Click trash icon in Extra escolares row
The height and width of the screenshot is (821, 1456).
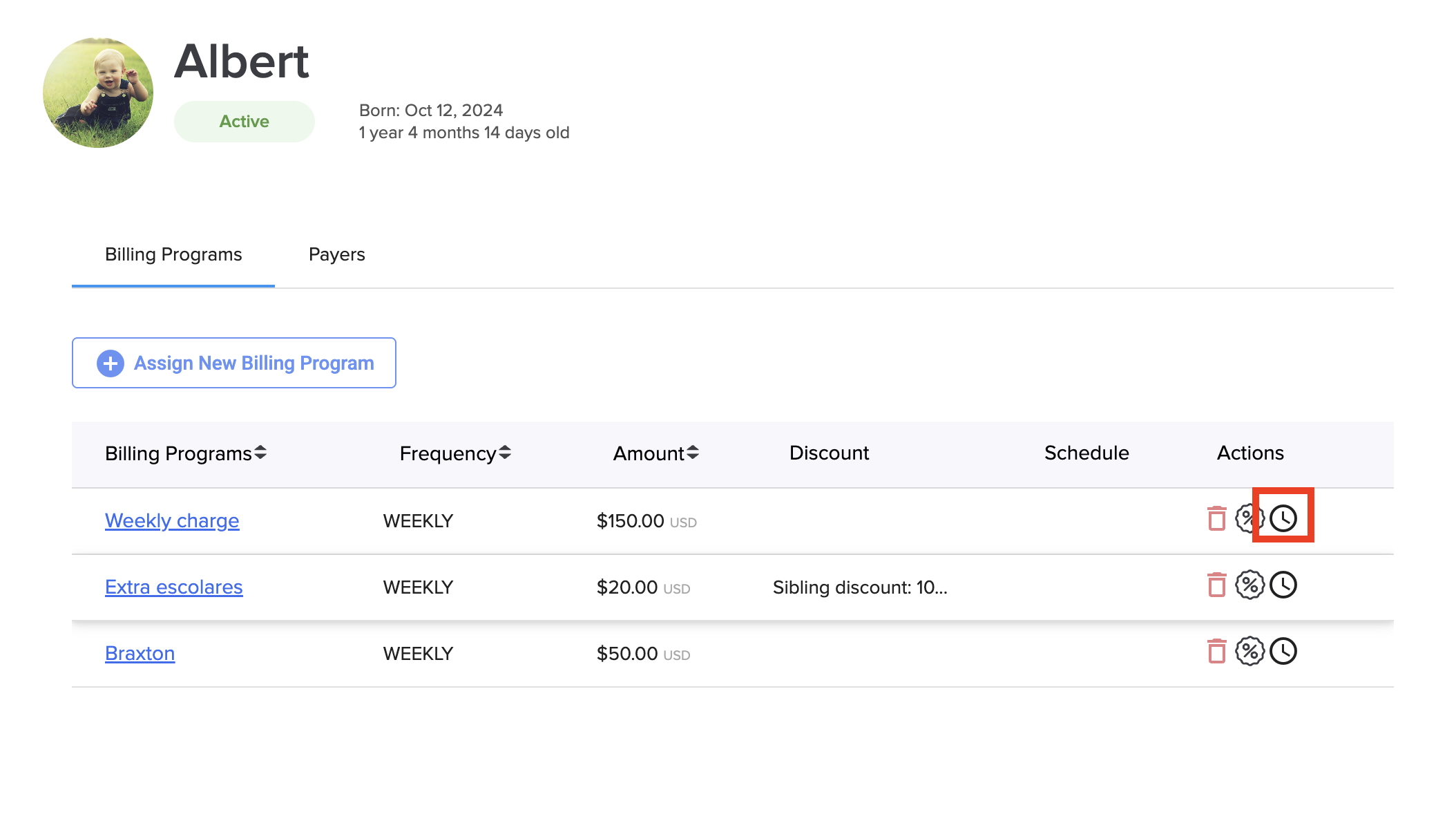1216,585
